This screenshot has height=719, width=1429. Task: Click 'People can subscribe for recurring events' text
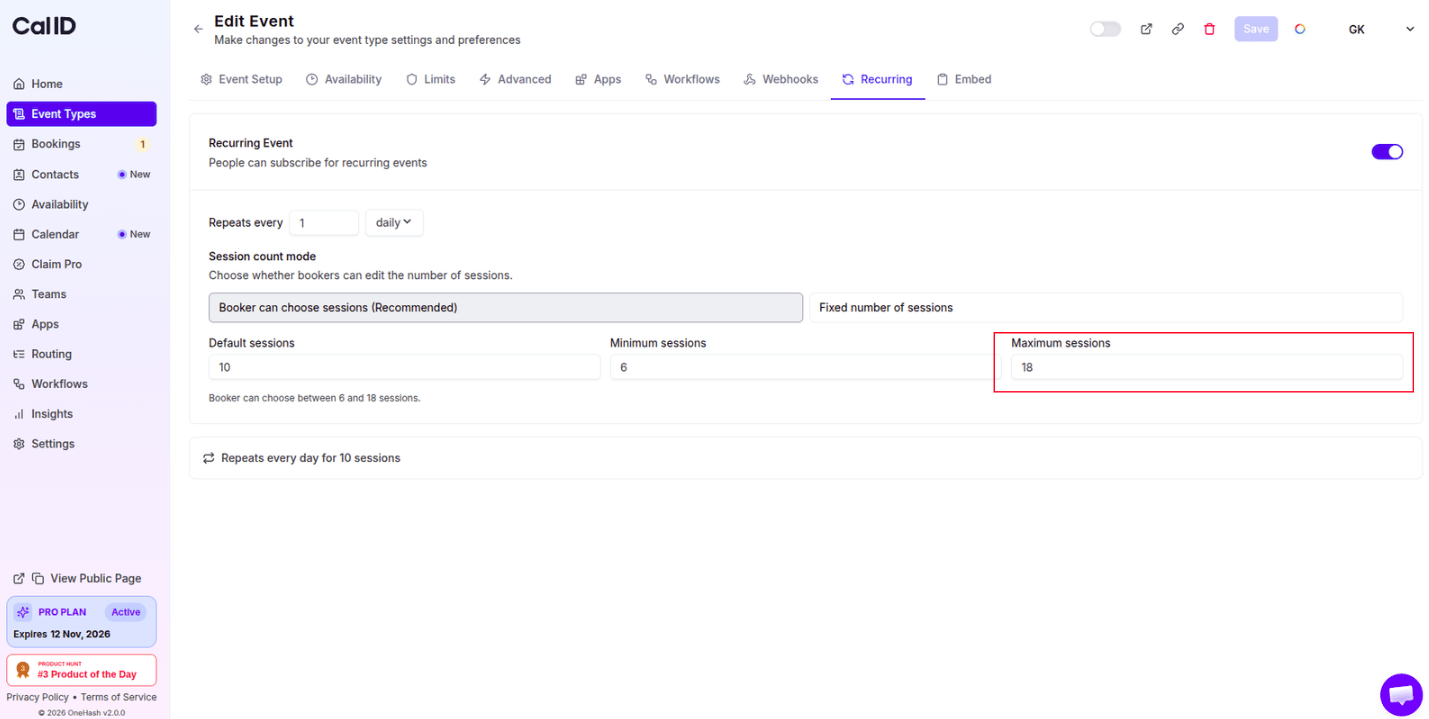(318, 162)
